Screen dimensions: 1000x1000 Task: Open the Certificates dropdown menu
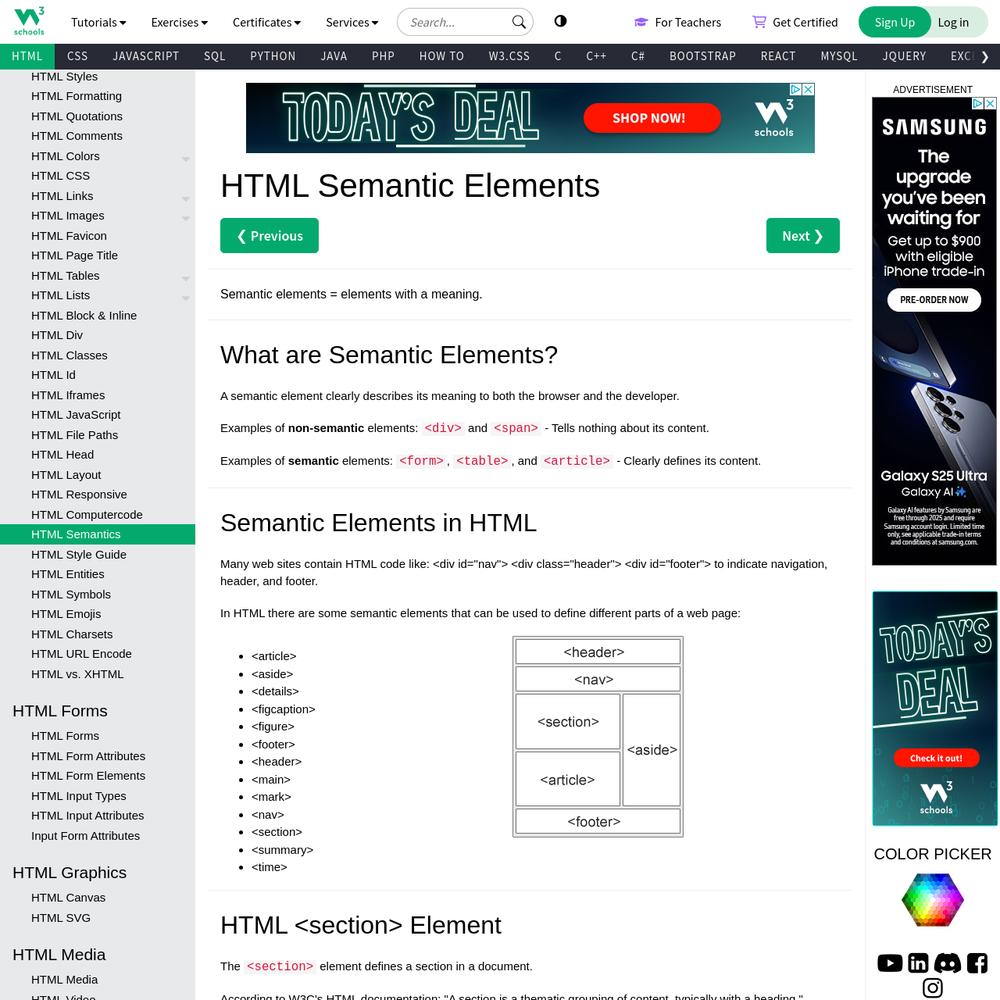(x=266, y=22)
